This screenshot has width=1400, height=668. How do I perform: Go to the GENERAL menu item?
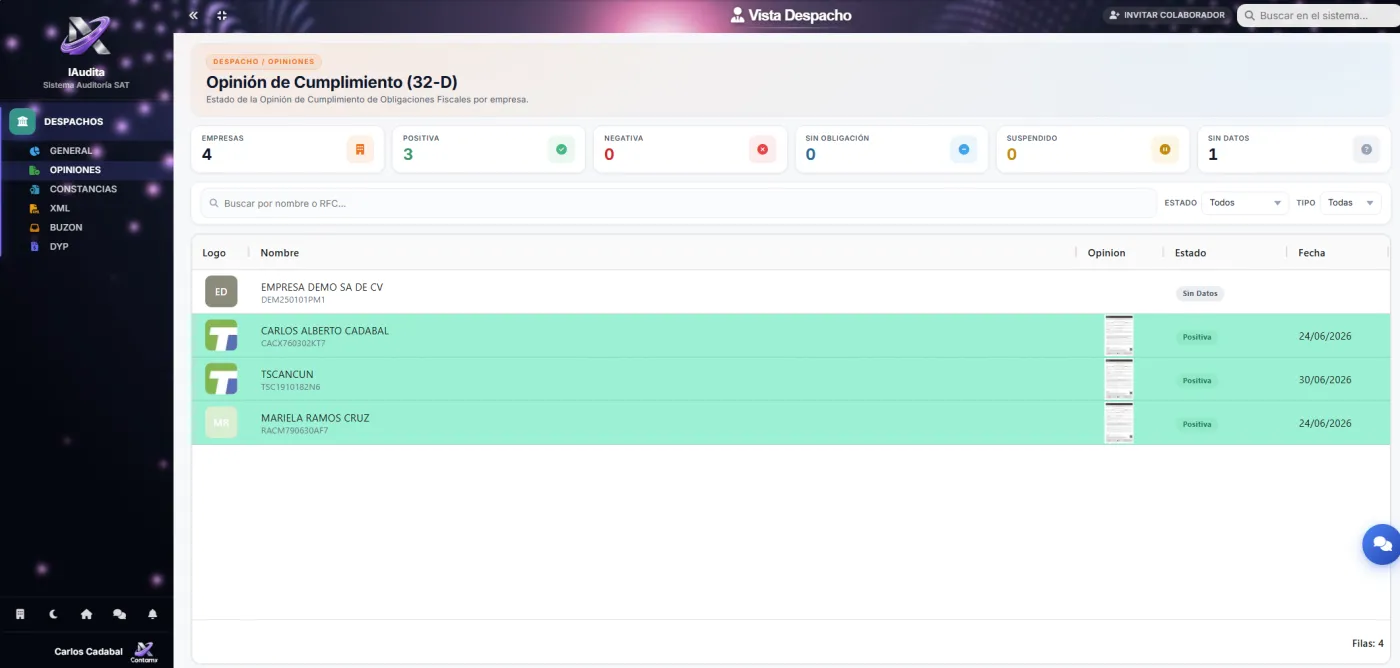[71, 151]
